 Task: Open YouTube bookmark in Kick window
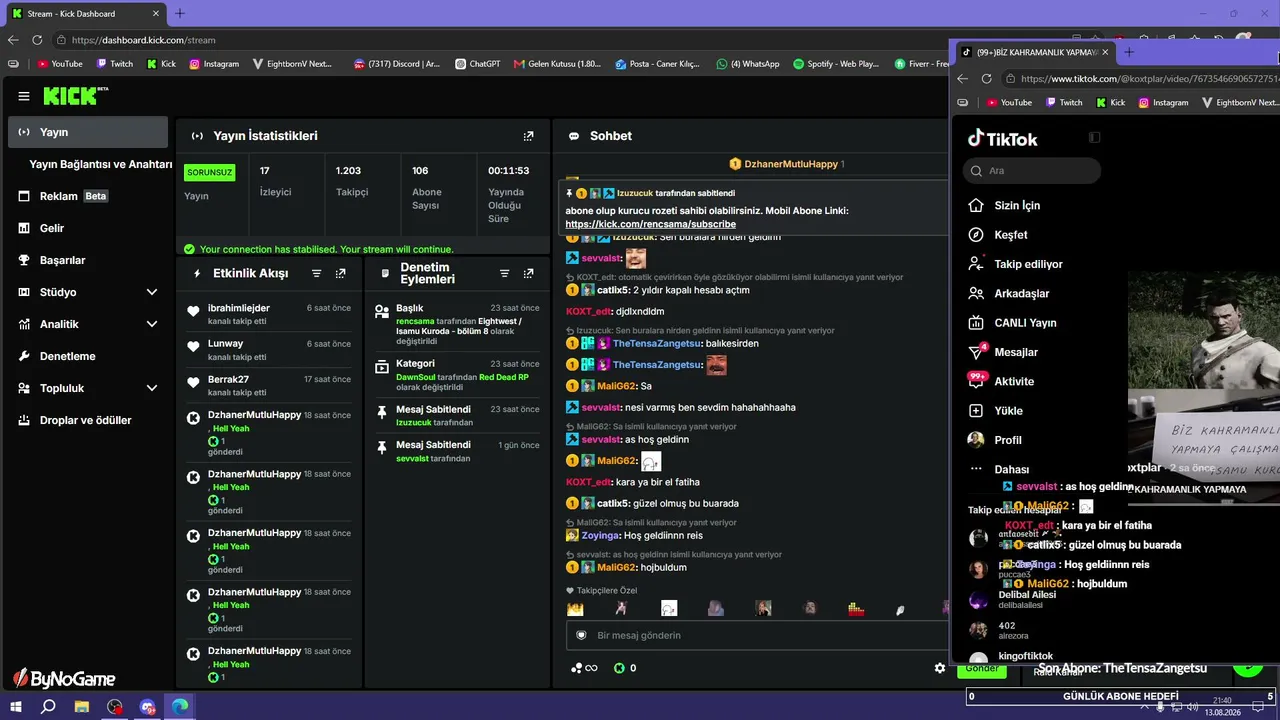tap(59, 64)
